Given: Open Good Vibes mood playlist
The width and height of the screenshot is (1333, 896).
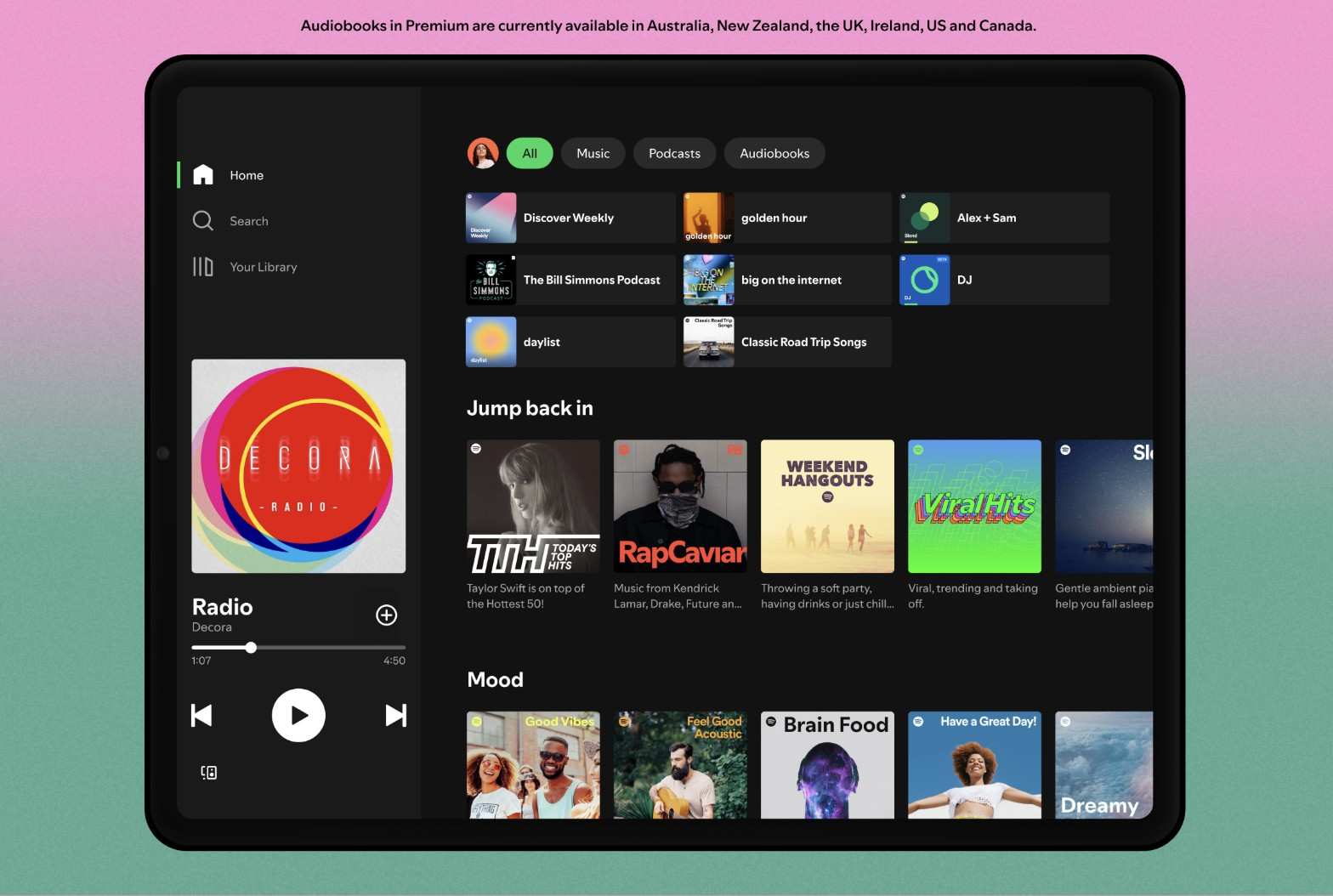Looking at the screenshot, I should click(533, 765).
